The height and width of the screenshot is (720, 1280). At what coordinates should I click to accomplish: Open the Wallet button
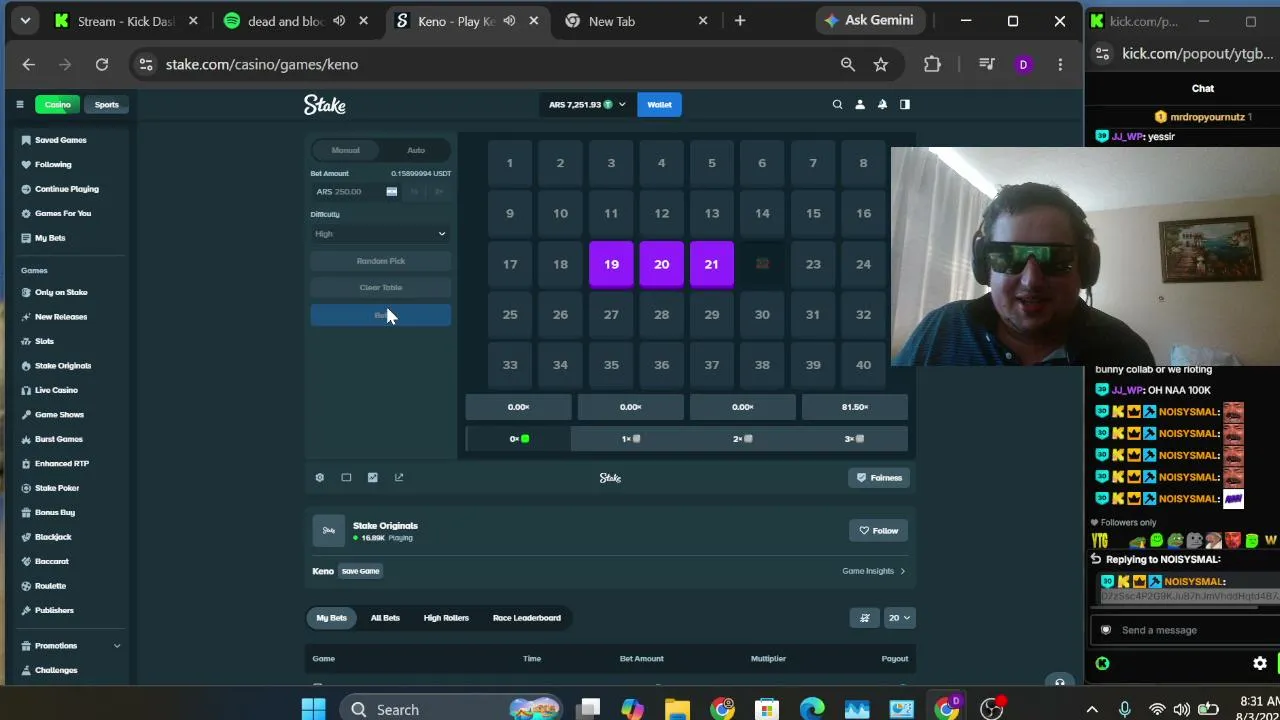659,104
